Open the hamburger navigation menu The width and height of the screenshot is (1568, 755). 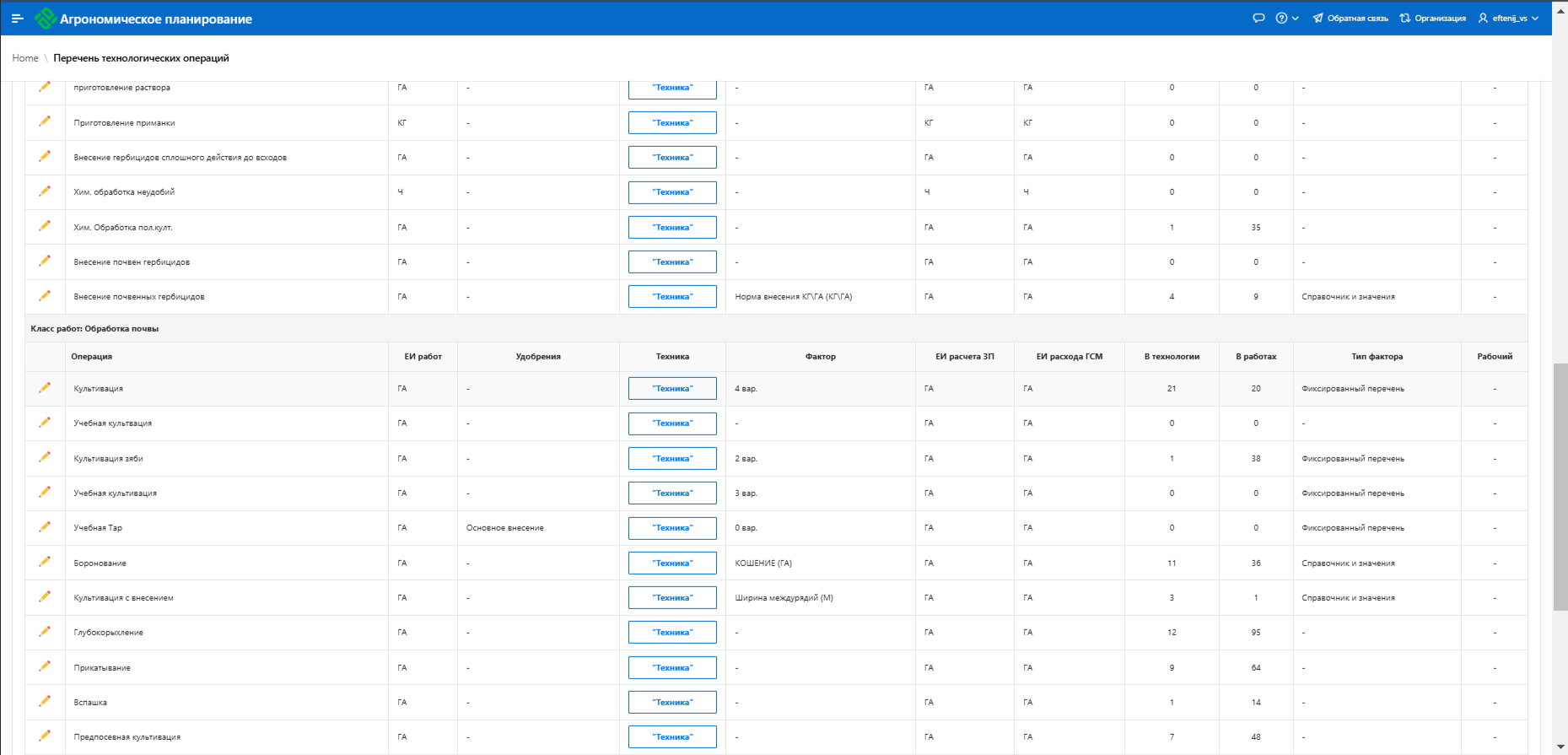point(17,19)
